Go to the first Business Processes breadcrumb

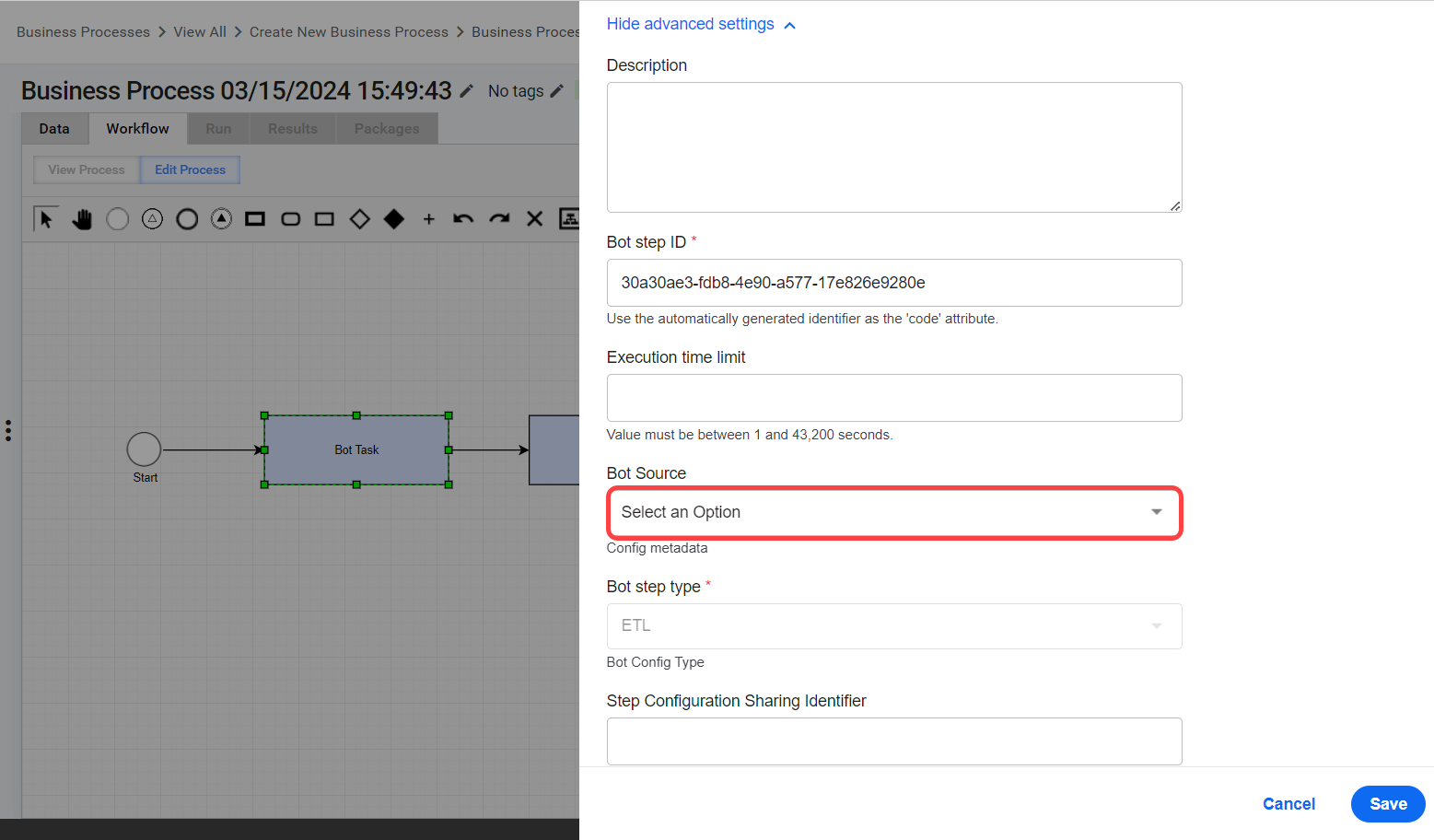tap(83, 32)
